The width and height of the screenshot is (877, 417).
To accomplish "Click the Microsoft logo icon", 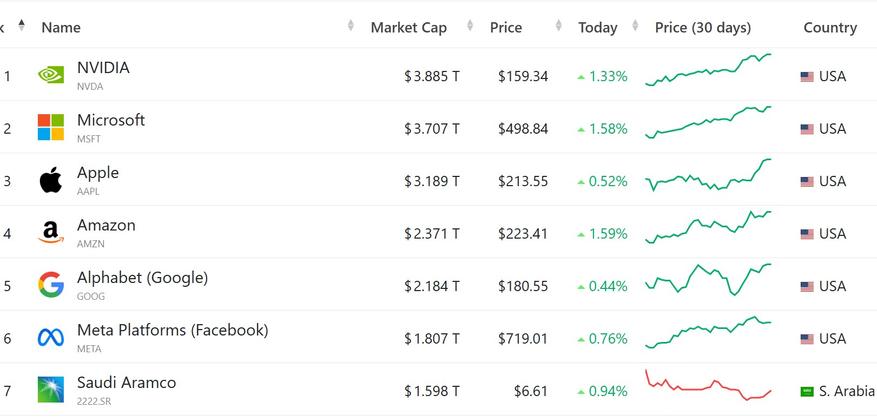I will pyautogui.click(x=51, y=128).
